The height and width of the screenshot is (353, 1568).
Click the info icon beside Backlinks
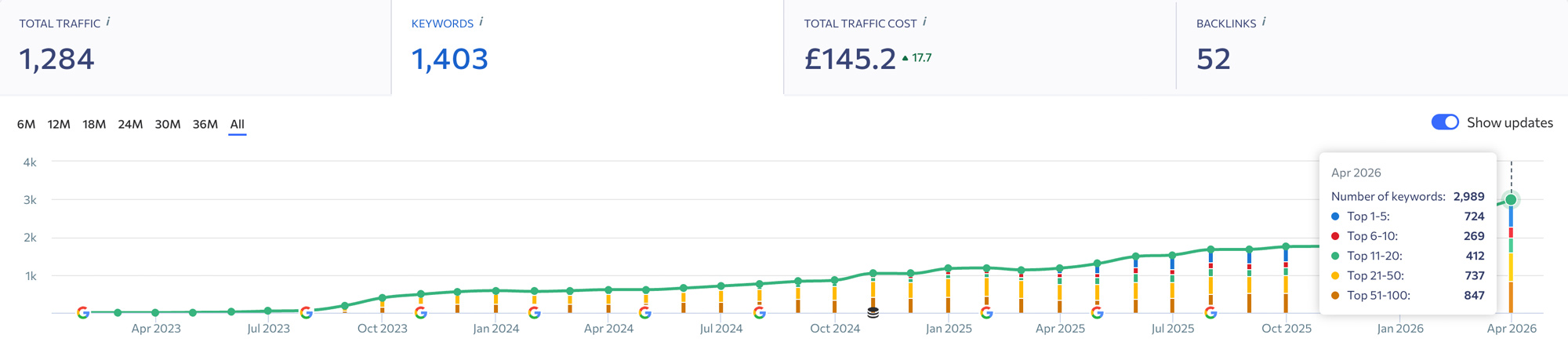[1265, 22]
